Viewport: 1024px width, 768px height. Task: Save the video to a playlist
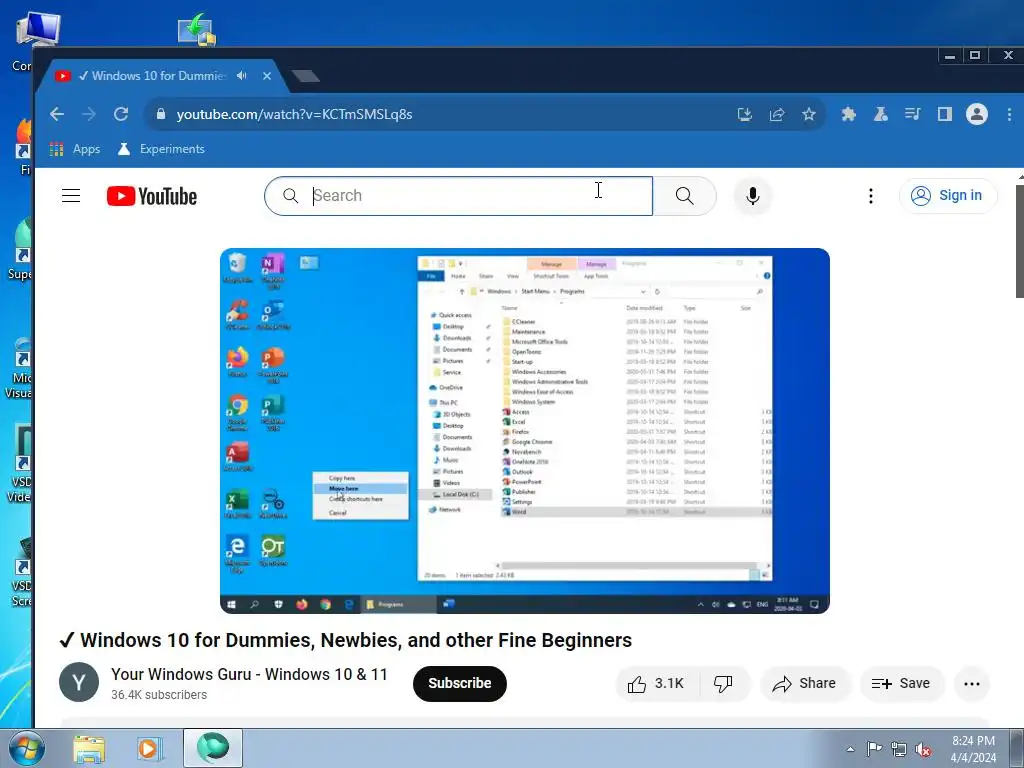[x=901, y=684]
